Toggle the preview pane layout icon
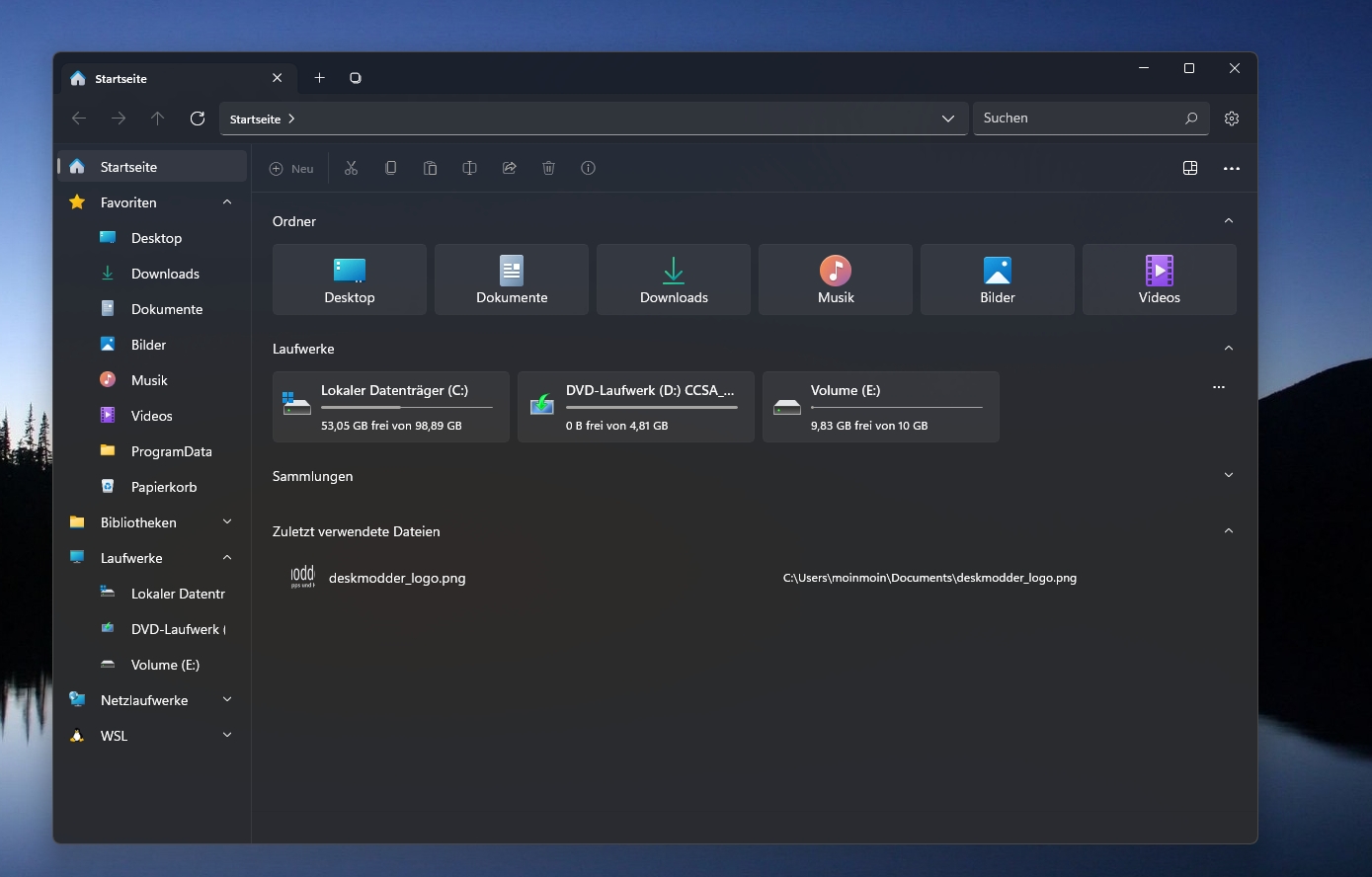The width and height of the screenshot is (1372, 877). pos(1190,168)
